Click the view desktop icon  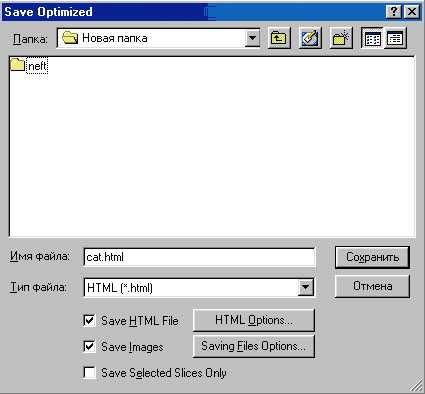310,38
